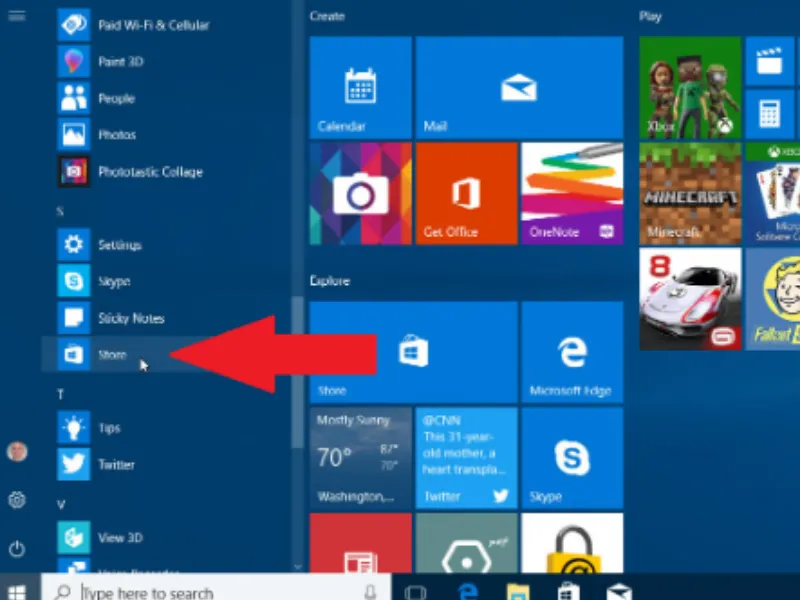This screenshot has width=800, height=600.
Task: Open the Skype tile
Action: 572,458
